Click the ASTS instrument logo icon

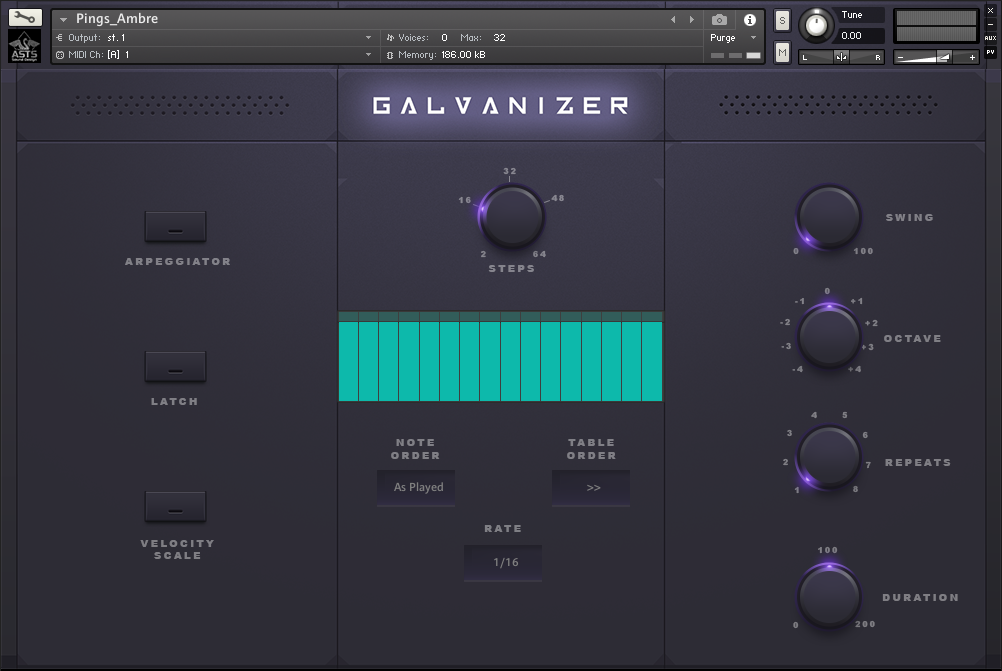25,46
